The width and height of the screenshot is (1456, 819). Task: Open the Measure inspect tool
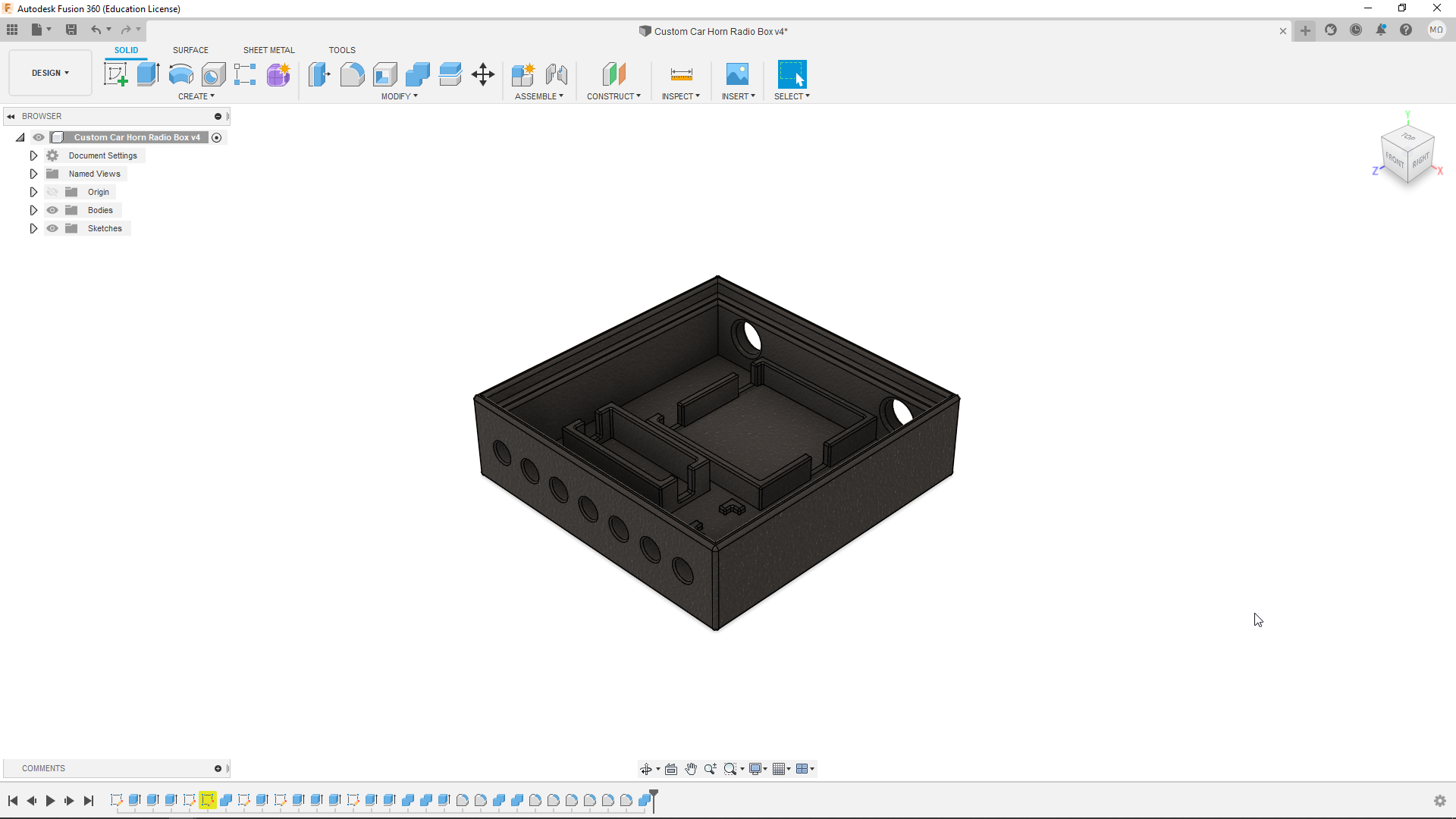[x=681, y=74]
